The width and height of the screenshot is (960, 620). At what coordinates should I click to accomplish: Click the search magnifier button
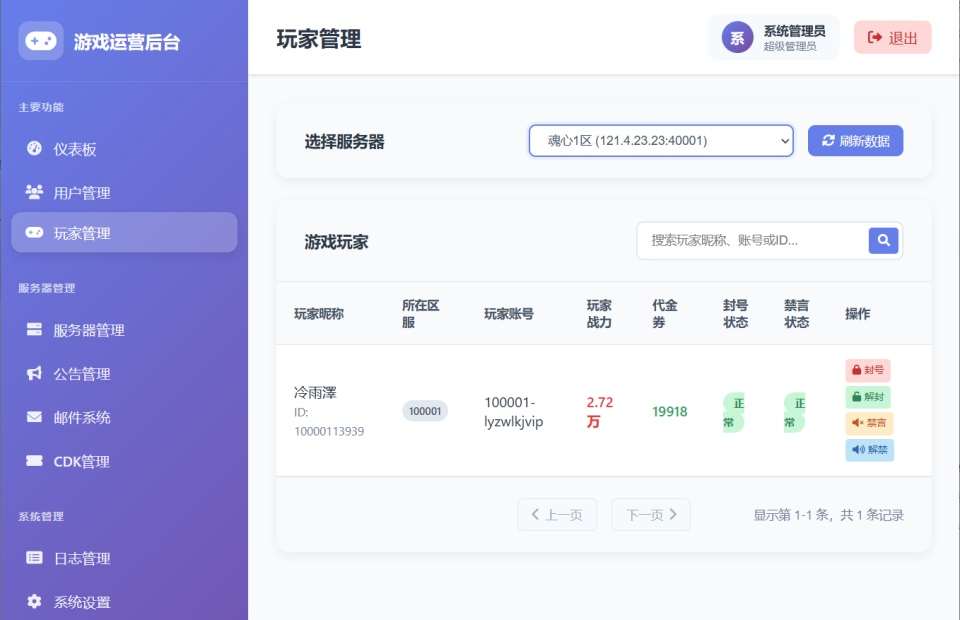883,240
